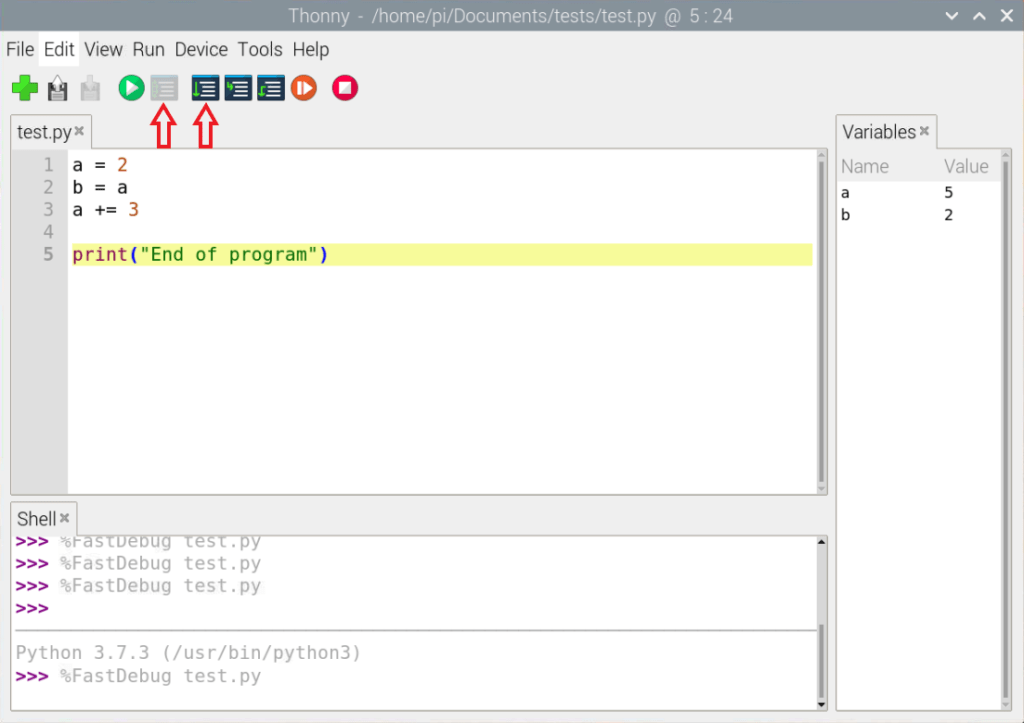Maximize the Thonny window
The height and width of the screenshot is (723, 1024).
(980, 16)
